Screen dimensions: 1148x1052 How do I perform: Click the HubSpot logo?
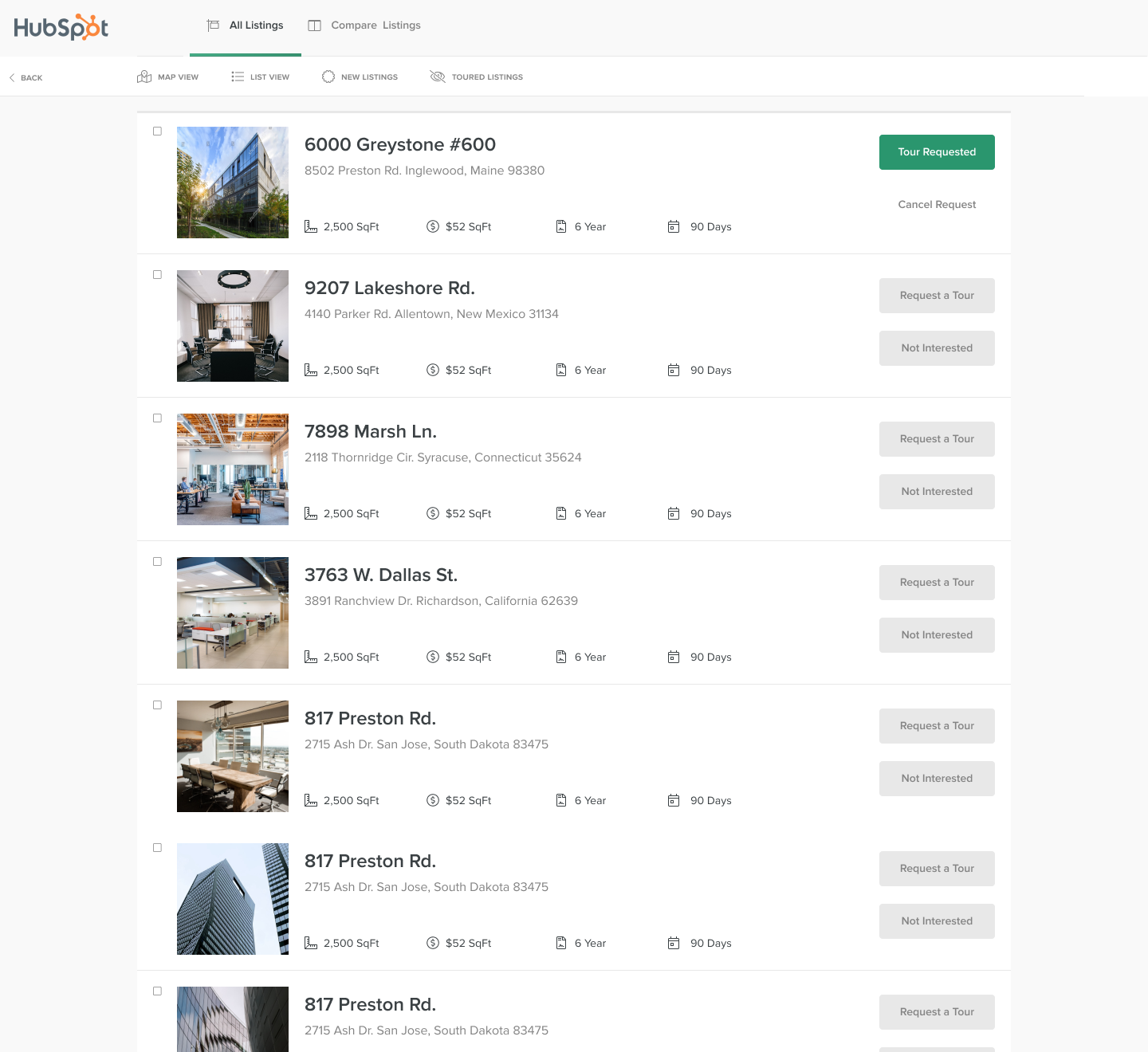tap(61, 27)
